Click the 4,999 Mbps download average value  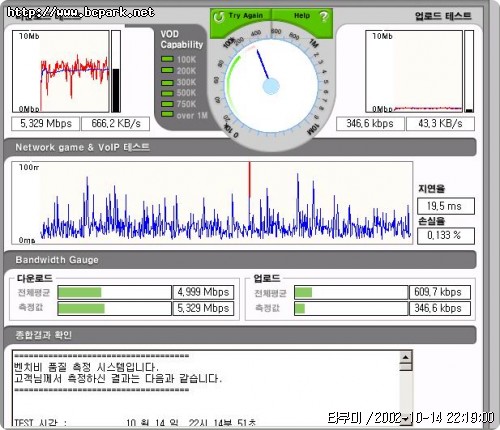click(x=203, y=292)
